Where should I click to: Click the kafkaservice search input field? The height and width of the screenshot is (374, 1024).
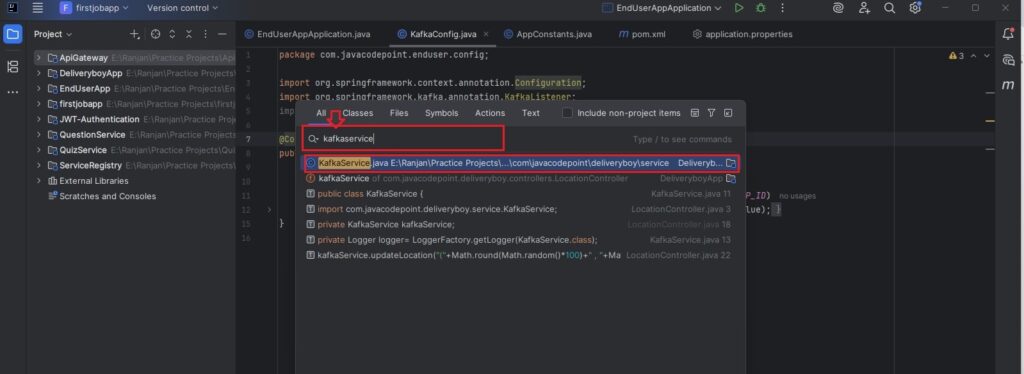[403, 139]
